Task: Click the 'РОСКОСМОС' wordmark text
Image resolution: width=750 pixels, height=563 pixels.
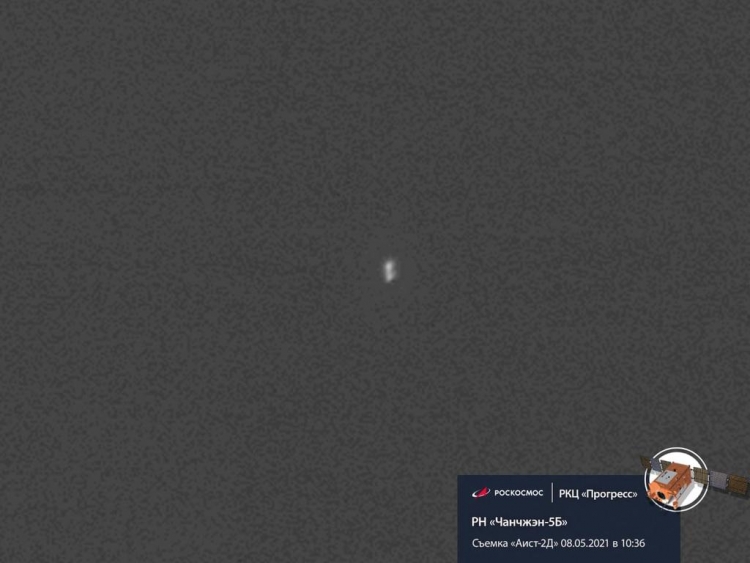Action: [518, 493]
